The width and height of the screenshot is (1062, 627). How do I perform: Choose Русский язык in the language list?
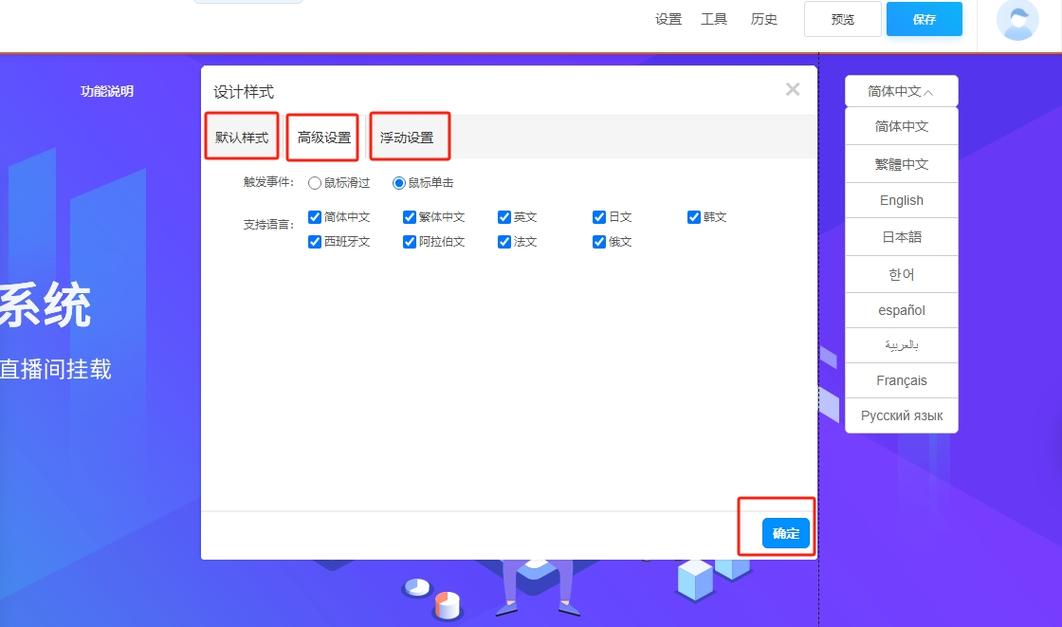pyautogui.click(x=901, y=416)
